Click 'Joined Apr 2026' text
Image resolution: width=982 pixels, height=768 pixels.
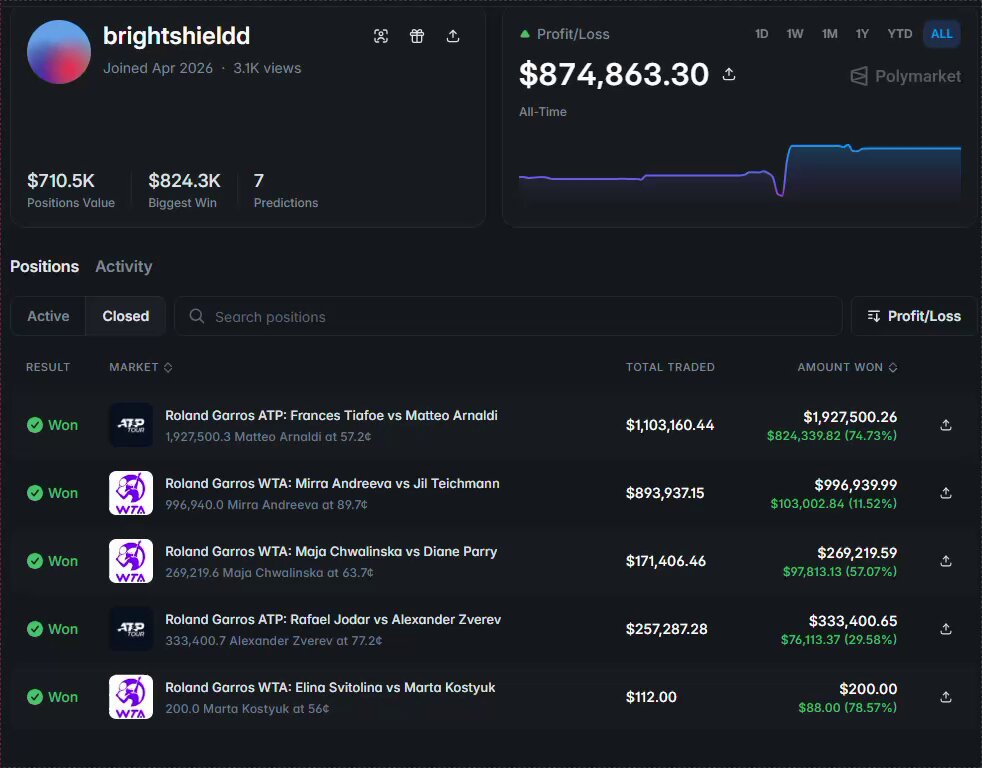click(x=158, y=68)
